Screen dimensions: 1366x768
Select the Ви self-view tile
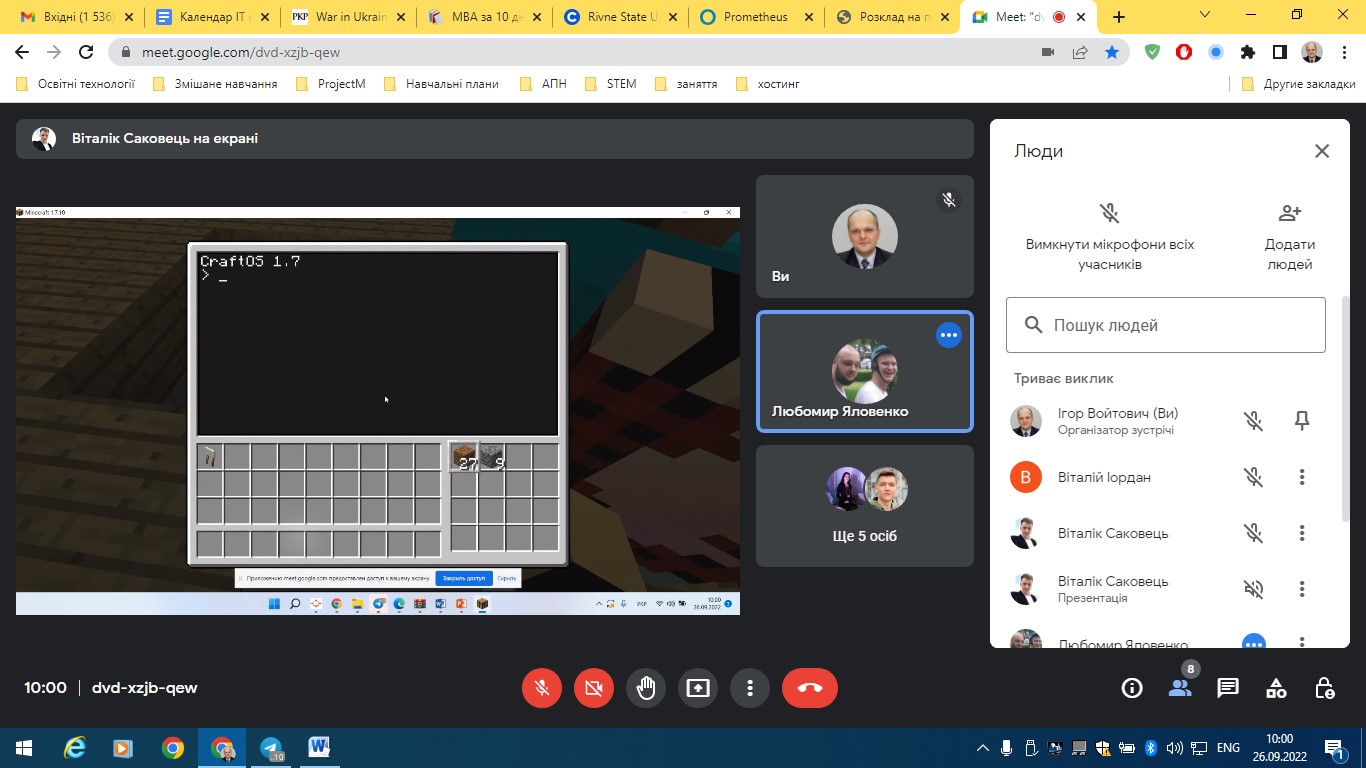[x=865, y=237]
